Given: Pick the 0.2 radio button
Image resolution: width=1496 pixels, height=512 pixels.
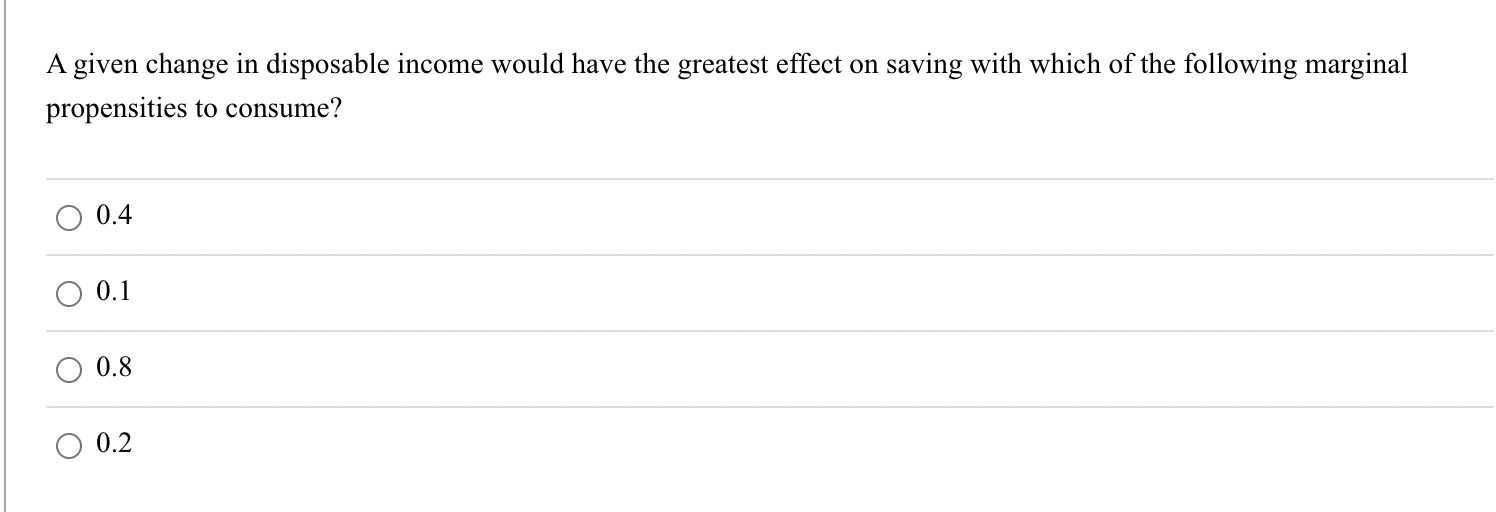Looking at the screenshot, I should 70,446.
